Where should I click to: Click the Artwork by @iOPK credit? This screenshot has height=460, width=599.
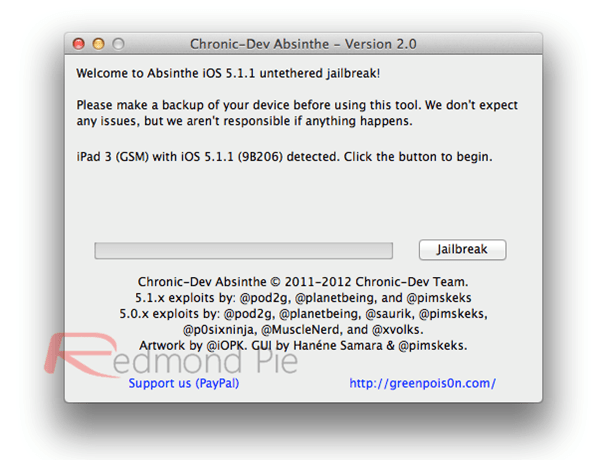tap(193, 345)
